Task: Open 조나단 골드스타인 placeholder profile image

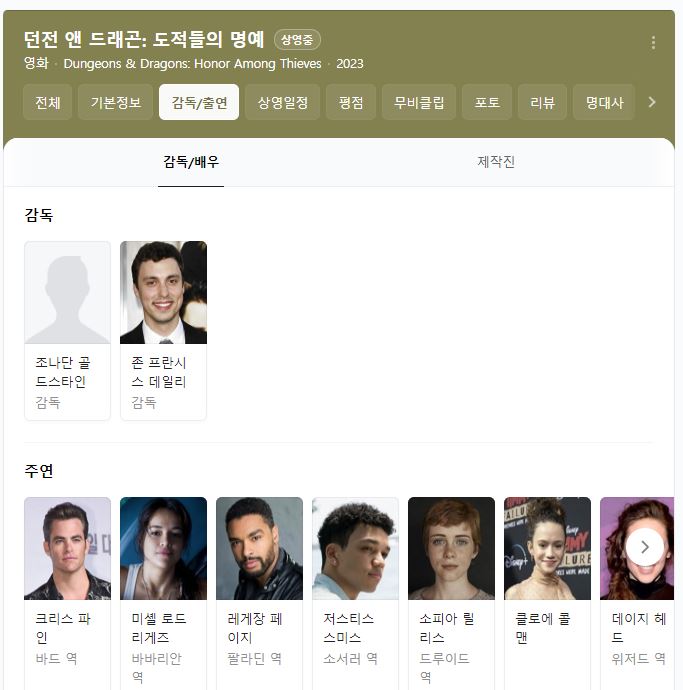Action: tap(67, 292)
